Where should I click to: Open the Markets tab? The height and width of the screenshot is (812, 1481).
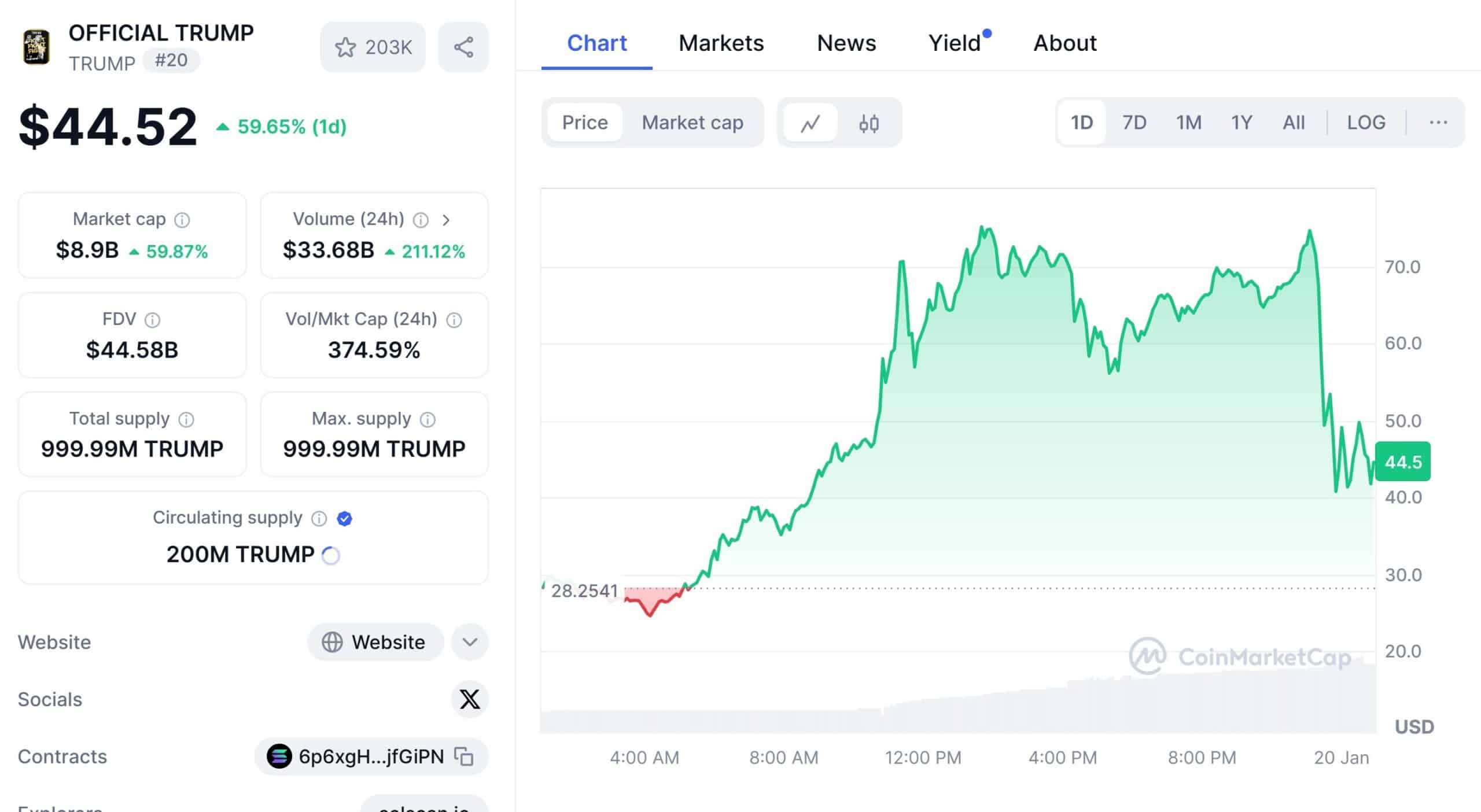[x=721, y=43]
